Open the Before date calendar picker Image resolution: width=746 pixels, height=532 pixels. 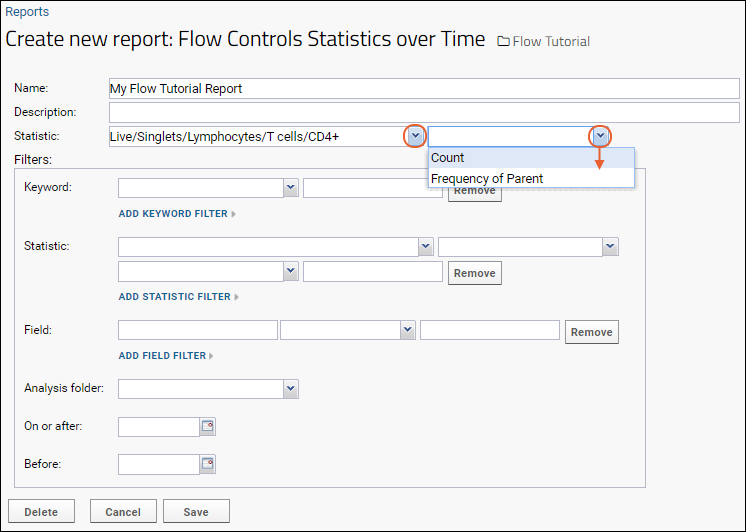click(207, 464)
